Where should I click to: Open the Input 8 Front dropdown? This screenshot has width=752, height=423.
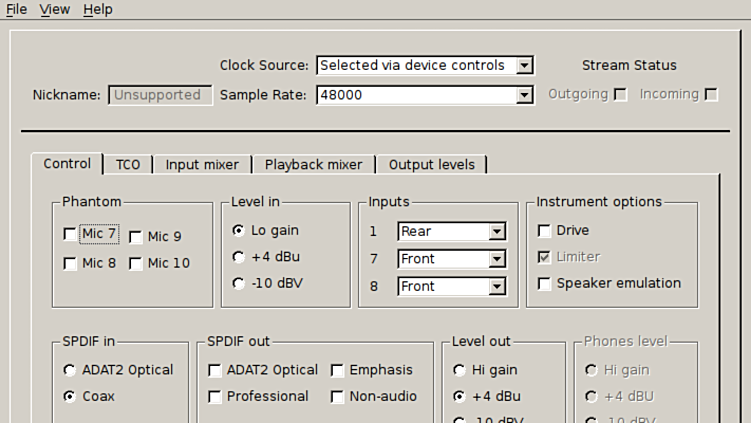pyautogui.click(x=451, y=286)
